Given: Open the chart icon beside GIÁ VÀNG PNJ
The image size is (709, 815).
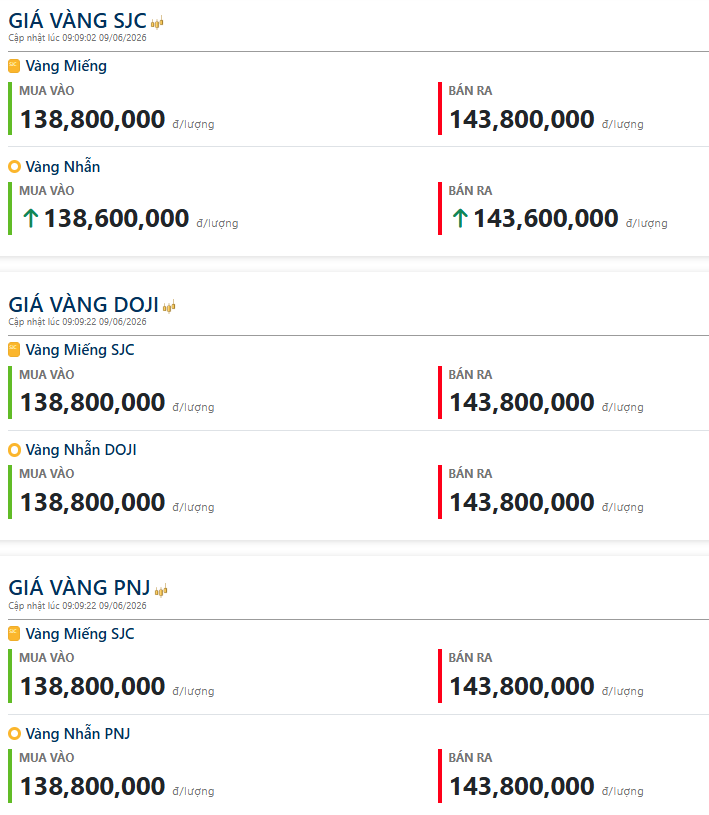Looking at the screenshot, I should [161, 590].
